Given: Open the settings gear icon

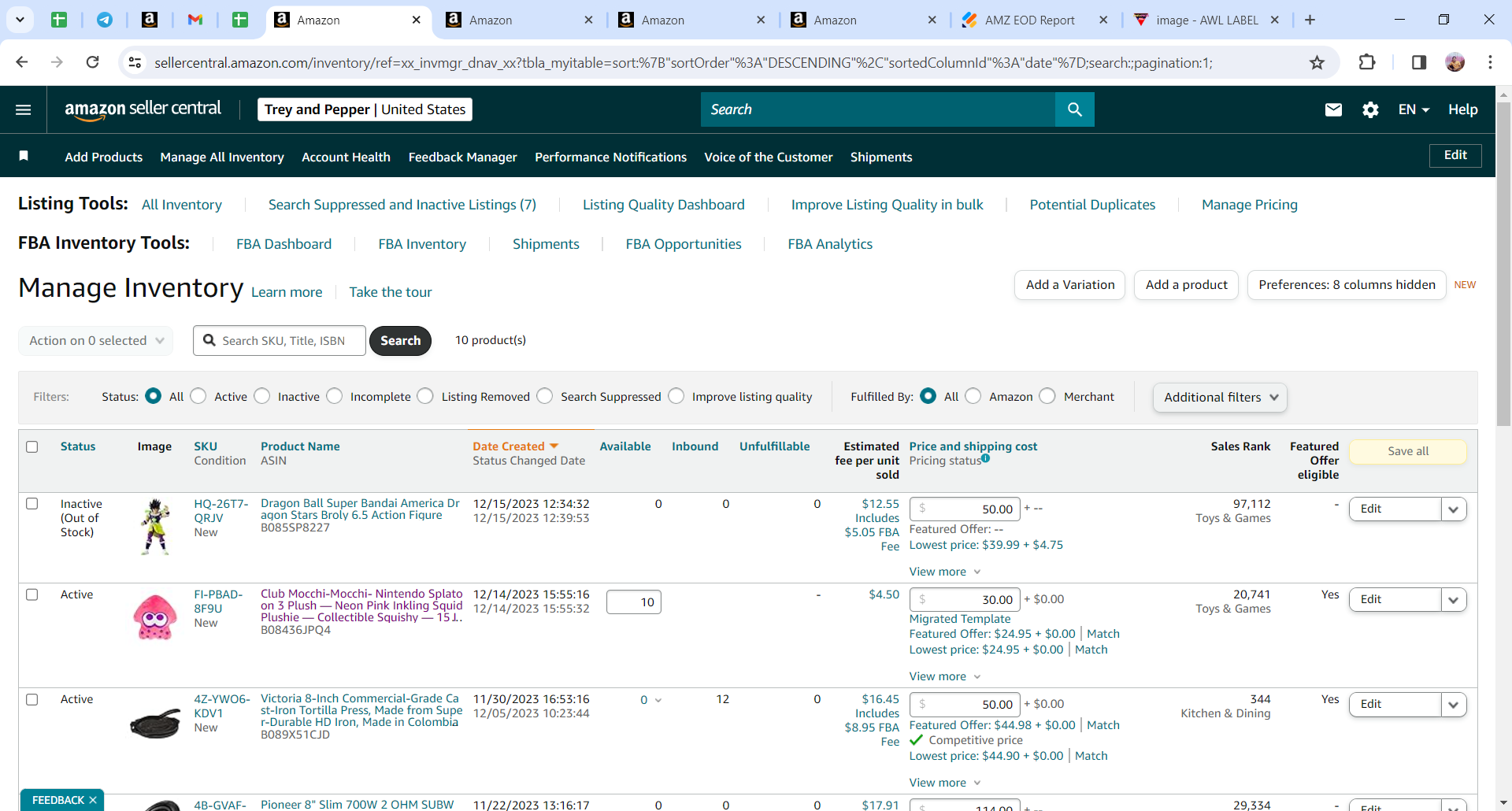Looking at the screenshot, I should click(x=1370, y=109).
